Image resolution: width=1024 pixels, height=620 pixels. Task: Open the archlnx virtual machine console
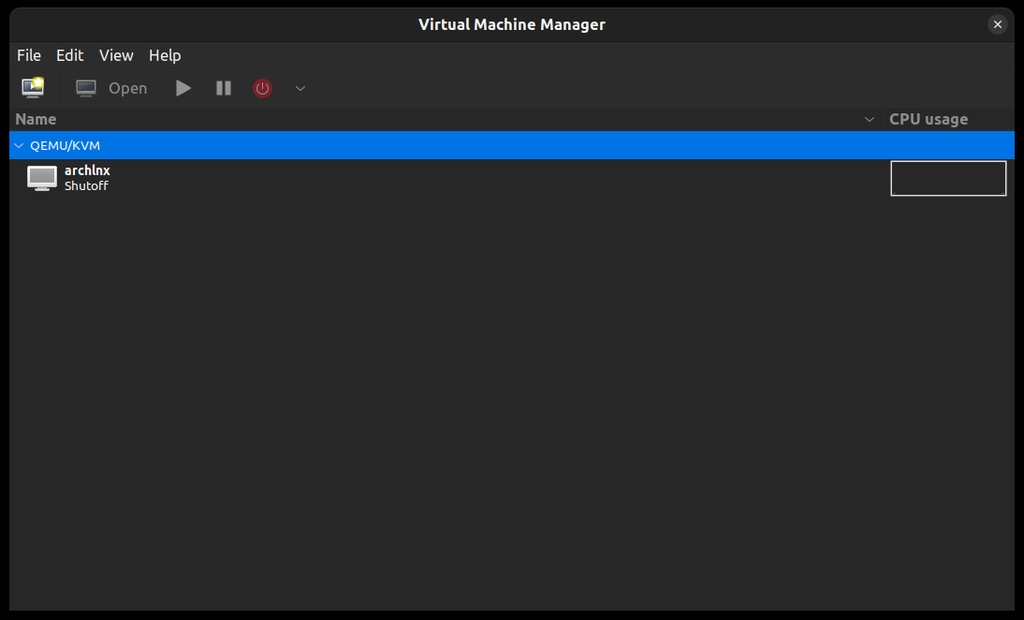[x=112, y=88]
